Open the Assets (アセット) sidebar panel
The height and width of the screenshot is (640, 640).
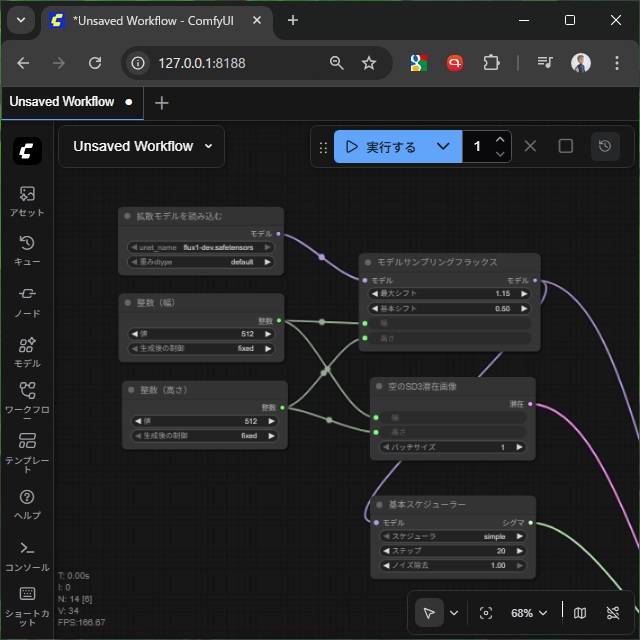(x=27, y=200)
